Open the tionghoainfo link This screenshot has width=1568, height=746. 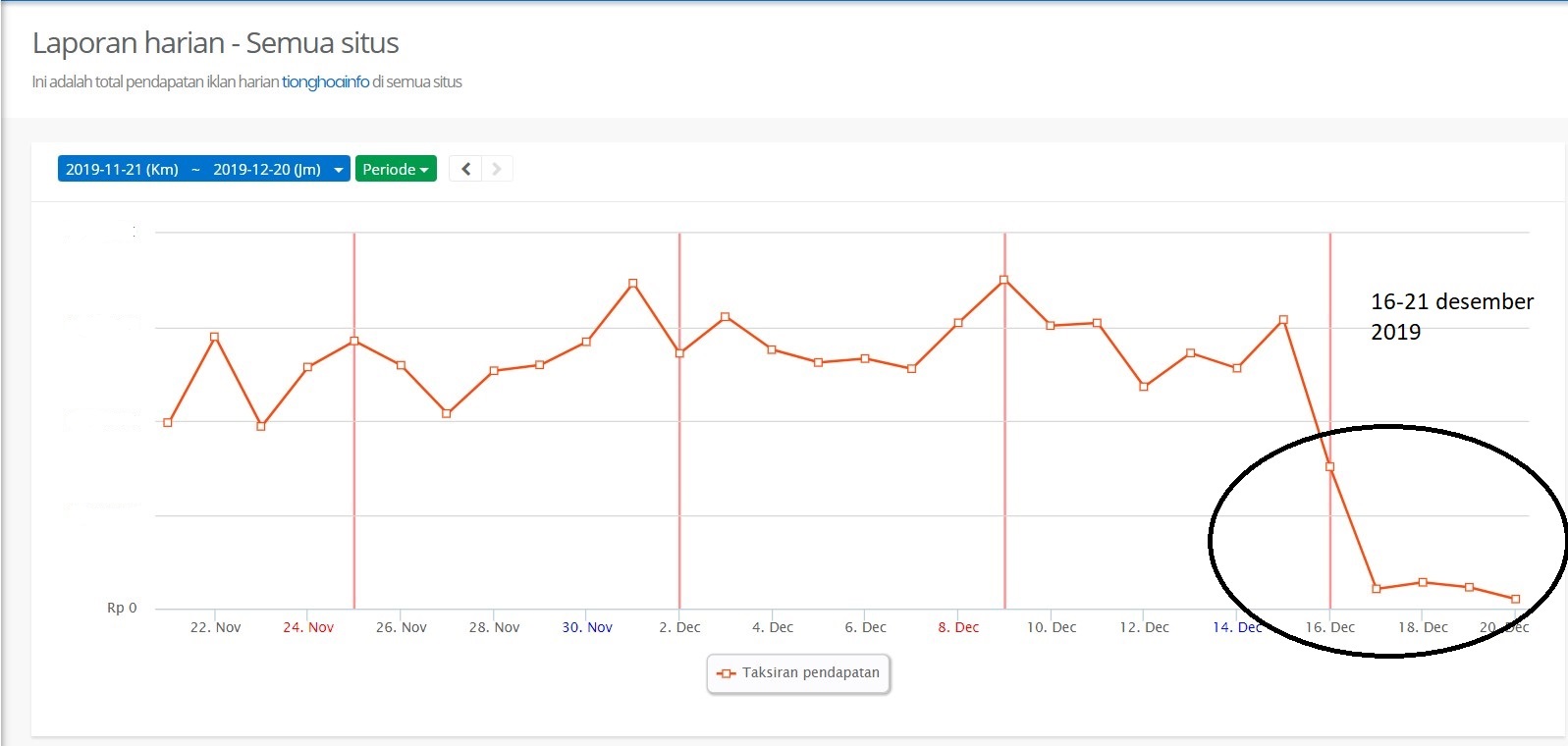click(325, 81)
